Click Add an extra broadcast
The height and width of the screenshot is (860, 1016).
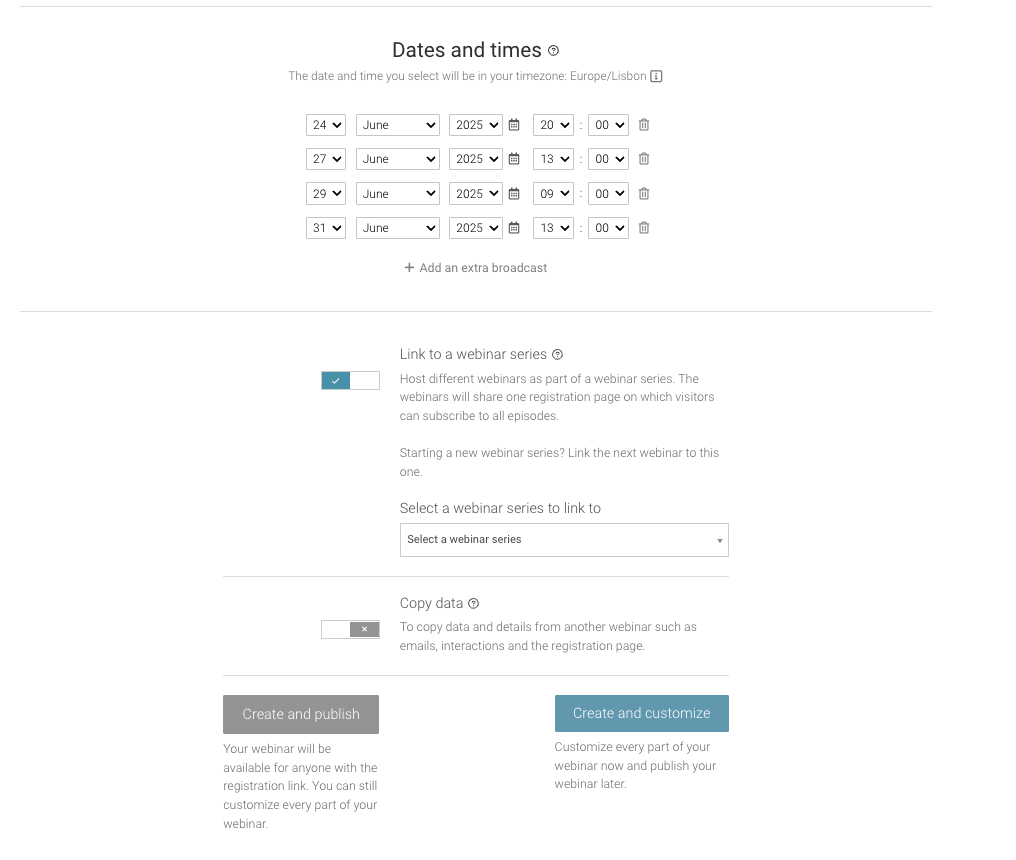click(475, 267)
